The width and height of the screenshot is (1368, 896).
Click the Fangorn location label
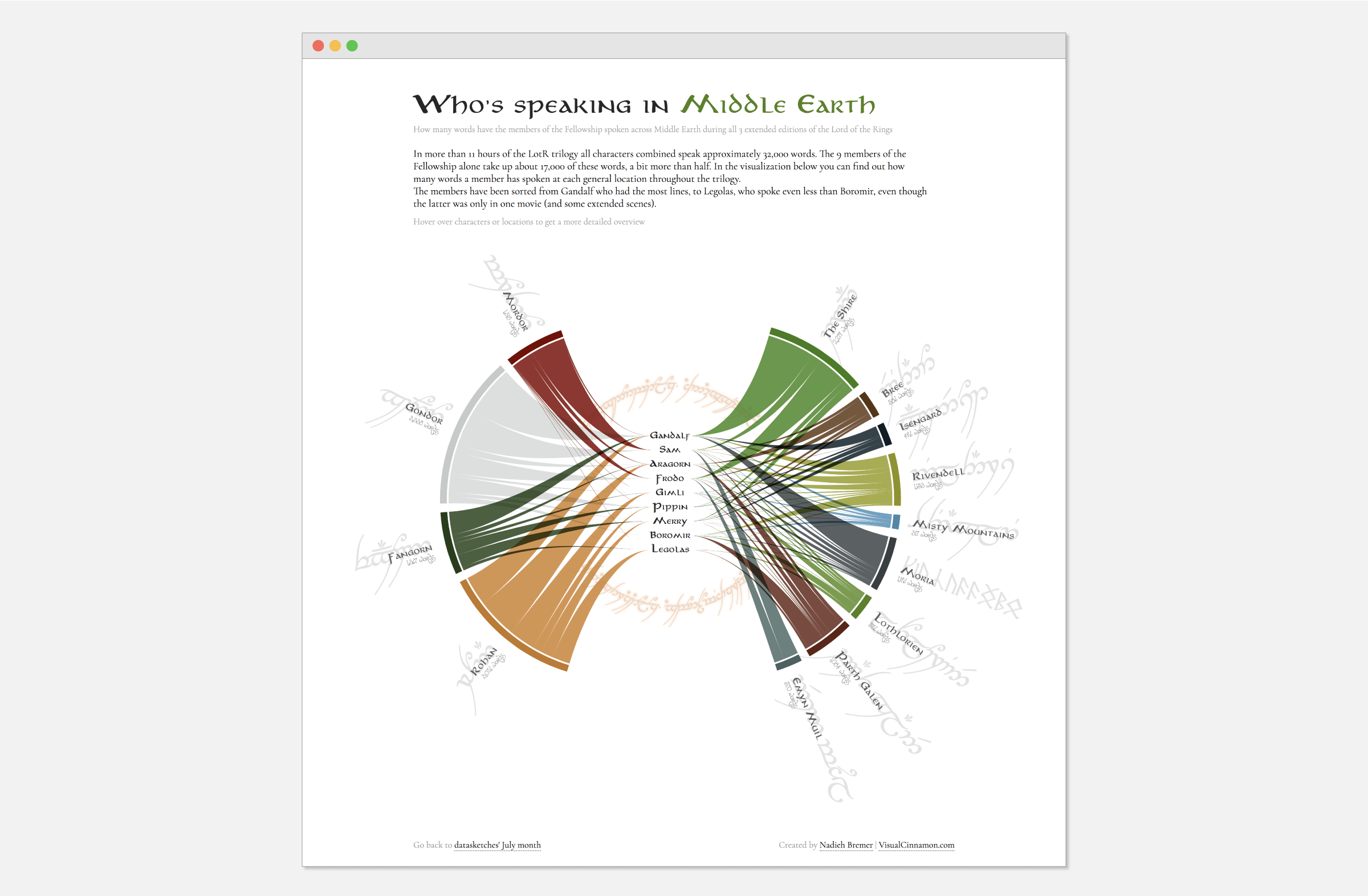click(x=410, y=554)
